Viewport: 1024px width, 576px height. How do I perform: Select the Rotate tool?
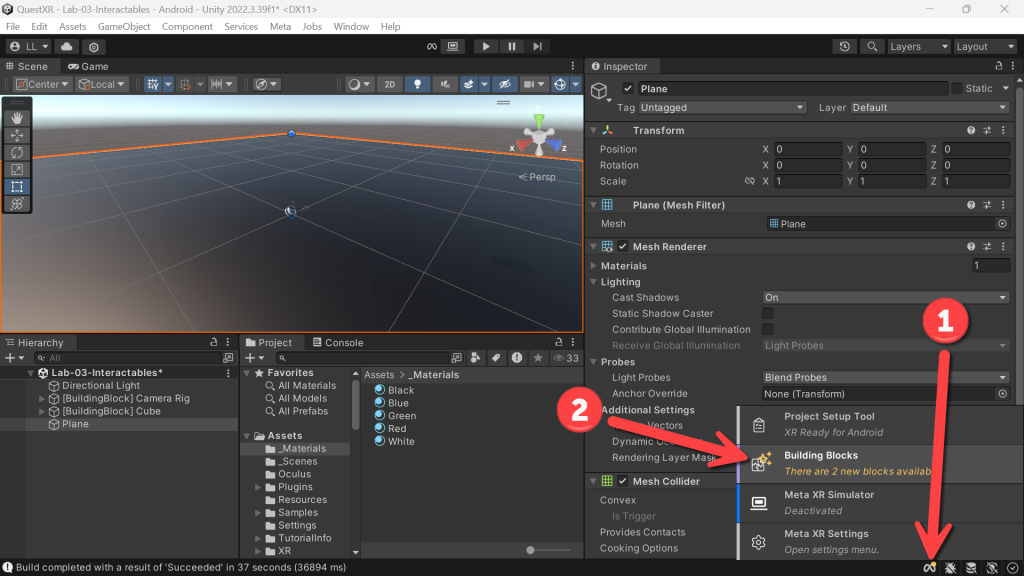17,152
